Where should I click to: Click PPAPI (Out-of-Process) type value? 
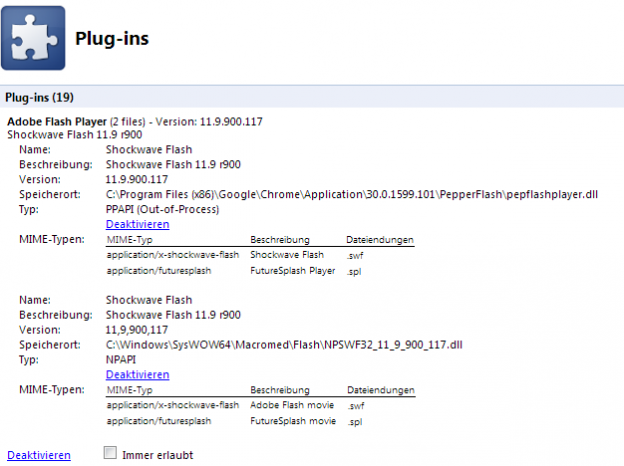(x=162, y=209)
